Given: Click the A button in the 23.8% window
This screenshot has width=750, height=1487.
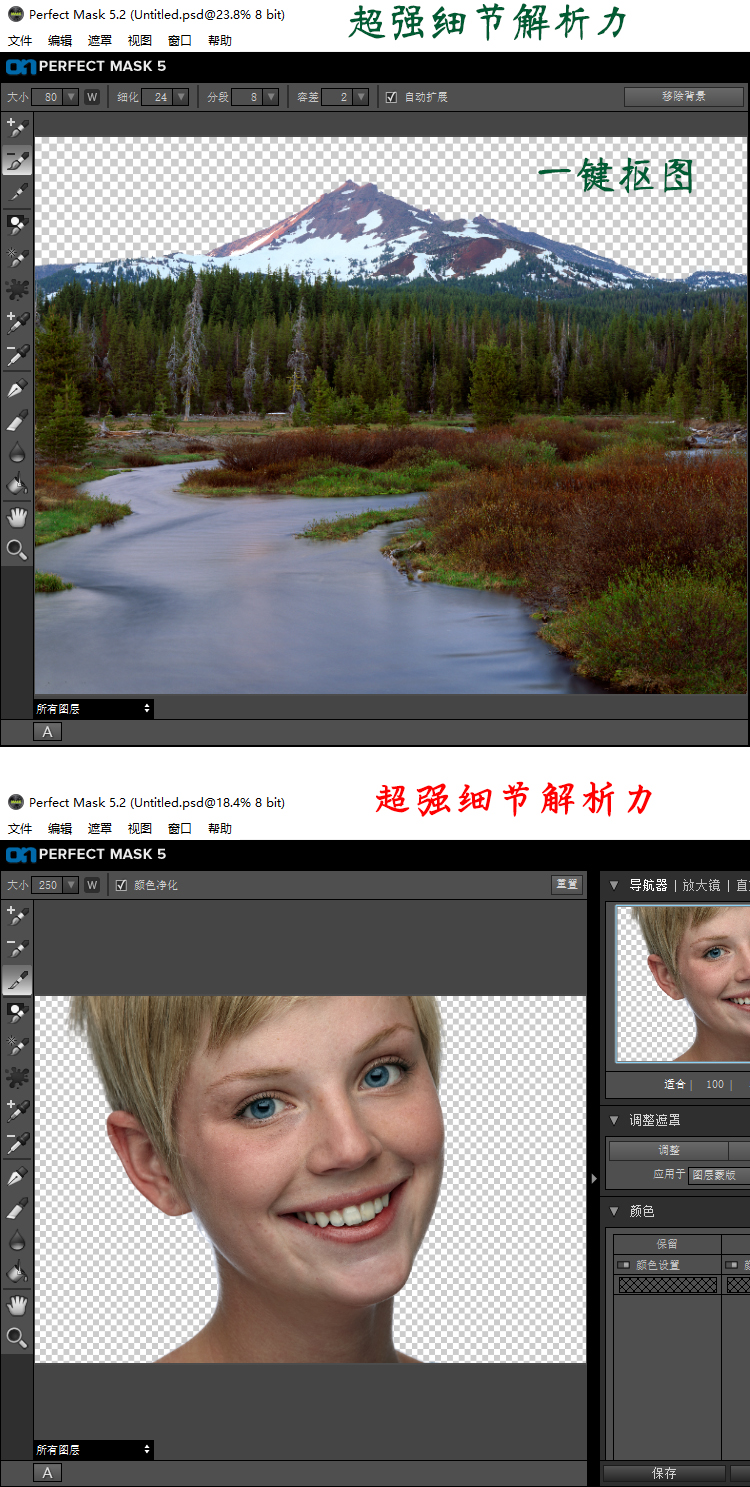Looking at the screenshot, I should [47, 732].
